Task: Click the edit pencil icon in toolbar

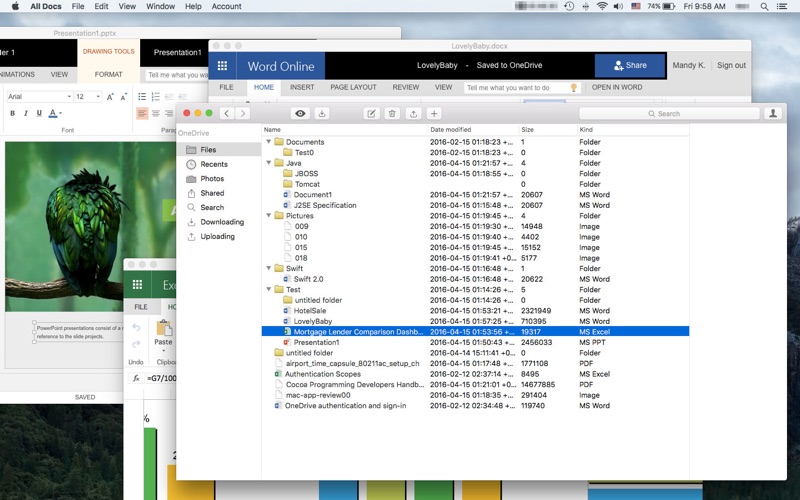Action: [x=371, y=113]
